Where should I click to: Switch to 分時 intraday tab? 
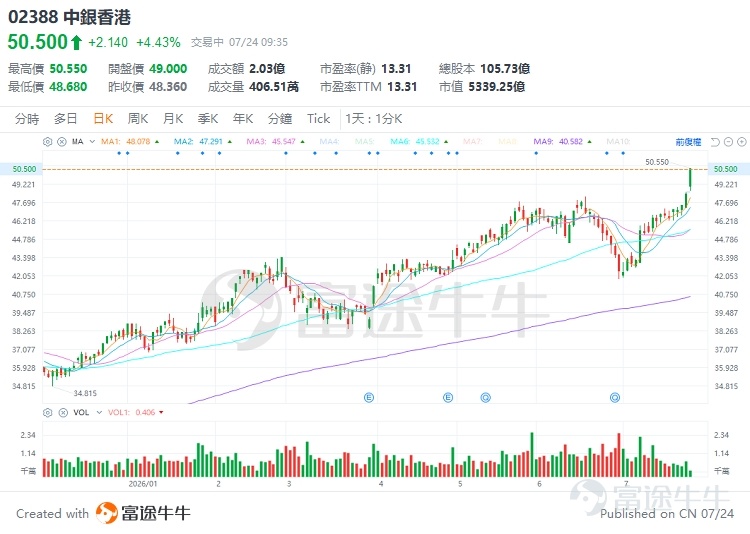(x=27, y=119)
